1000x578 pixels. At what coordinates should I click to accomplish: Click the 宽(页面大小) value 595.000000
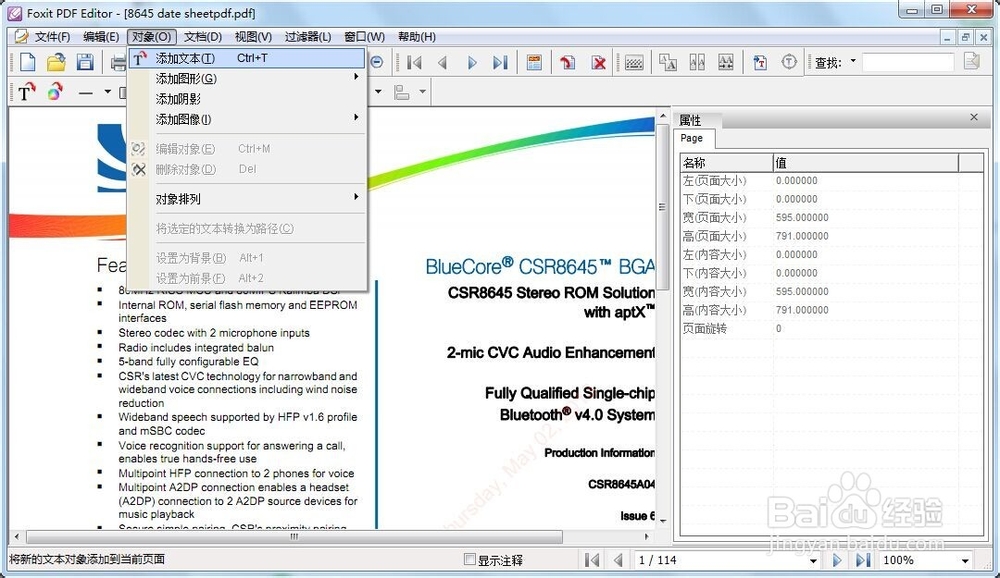click(x=802, y=218)
